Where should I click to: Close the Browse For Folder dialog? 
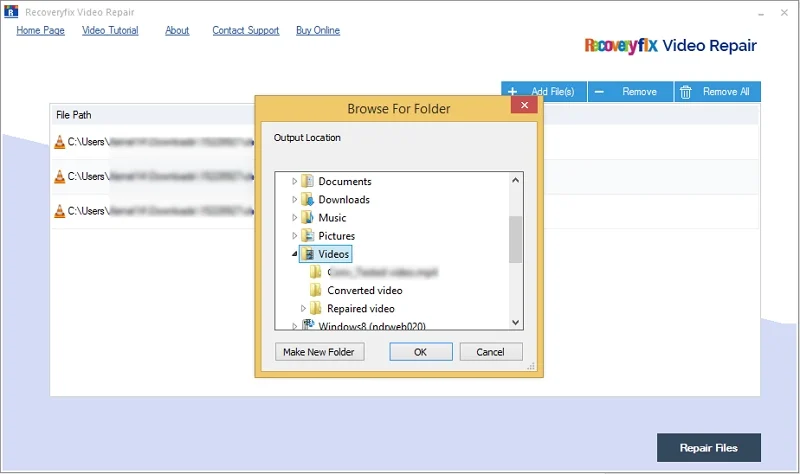(524, 105)
